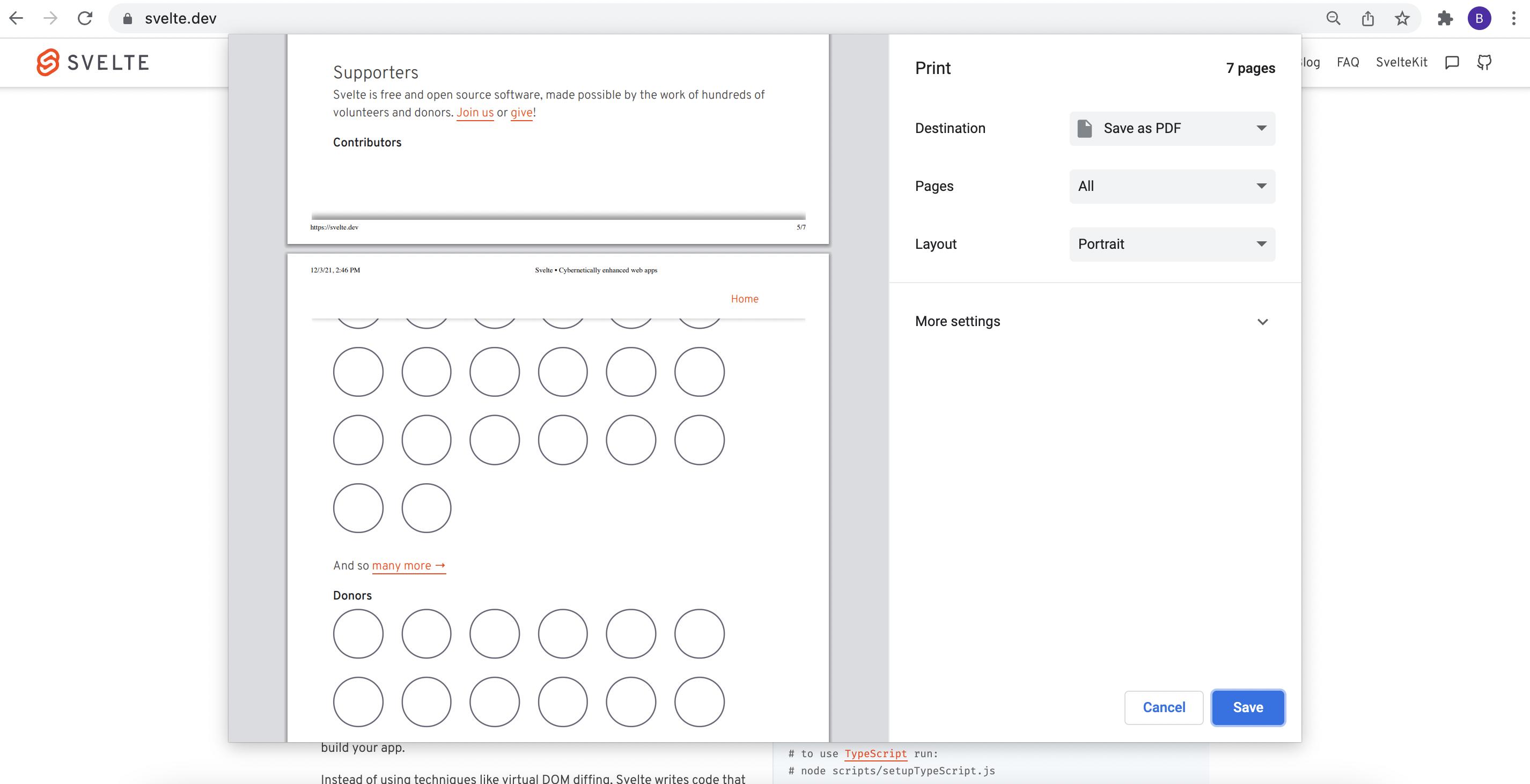The width and height of the screenshot is (1530, 784).
Task: Open the Pages dropdown set to All
Action: 1173,187
